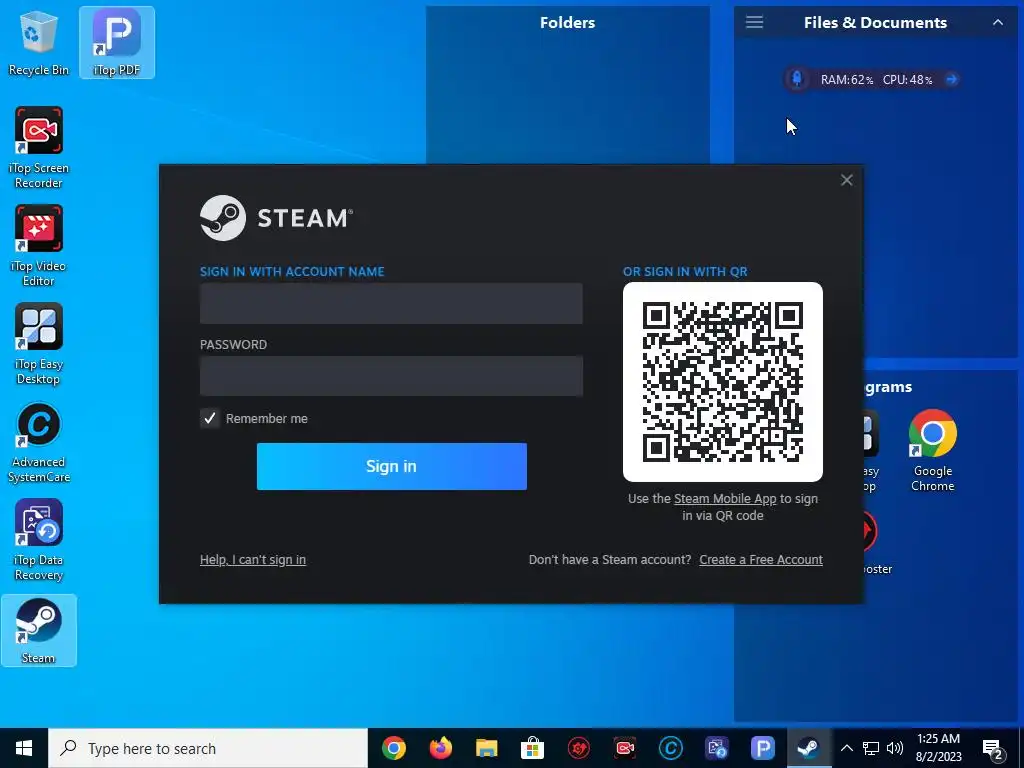
Task: Select iTop Video Editor desktop icon
Action: coord(39,246)
